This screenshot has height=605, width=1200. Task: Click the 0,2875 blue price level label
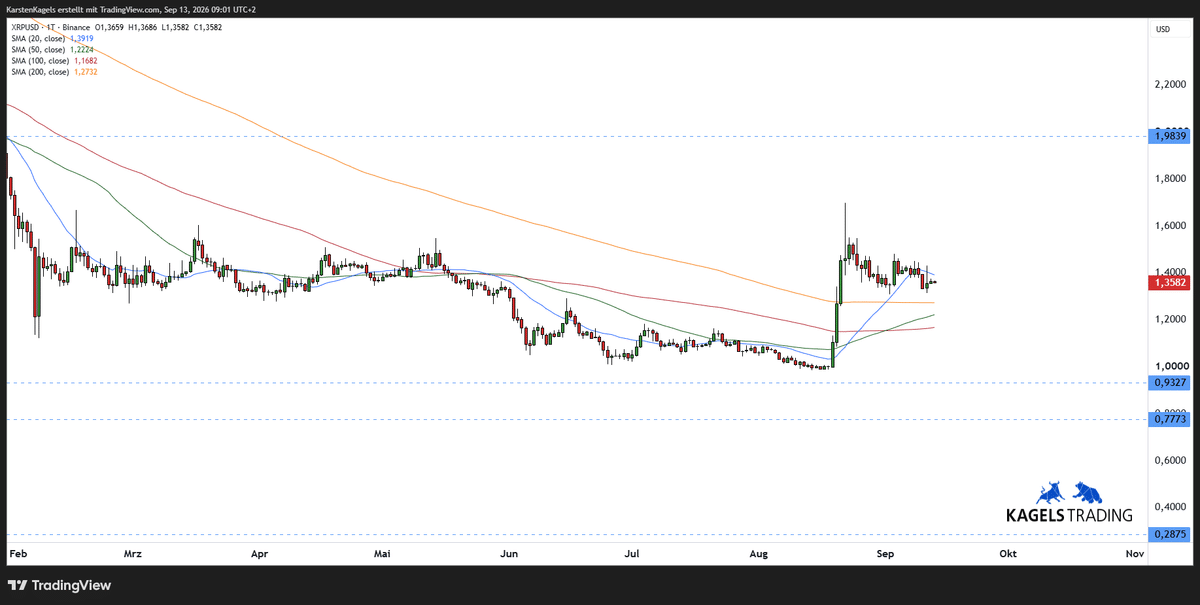(x=1169, y=535)
